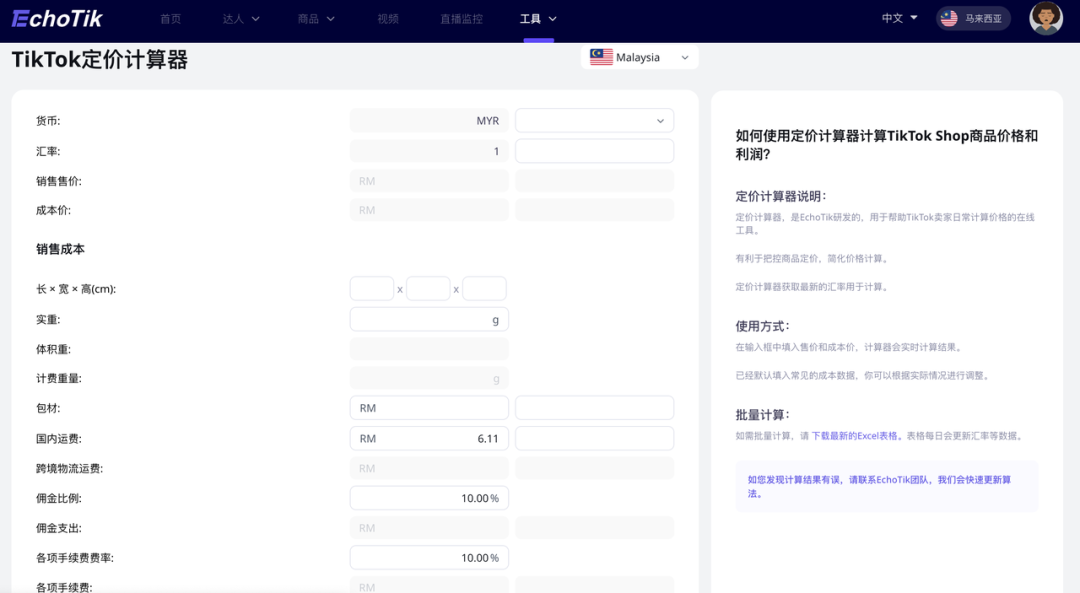Click the EchoTik logo
This screenshot has width=1080, height=593.
(x=57, y=19)
